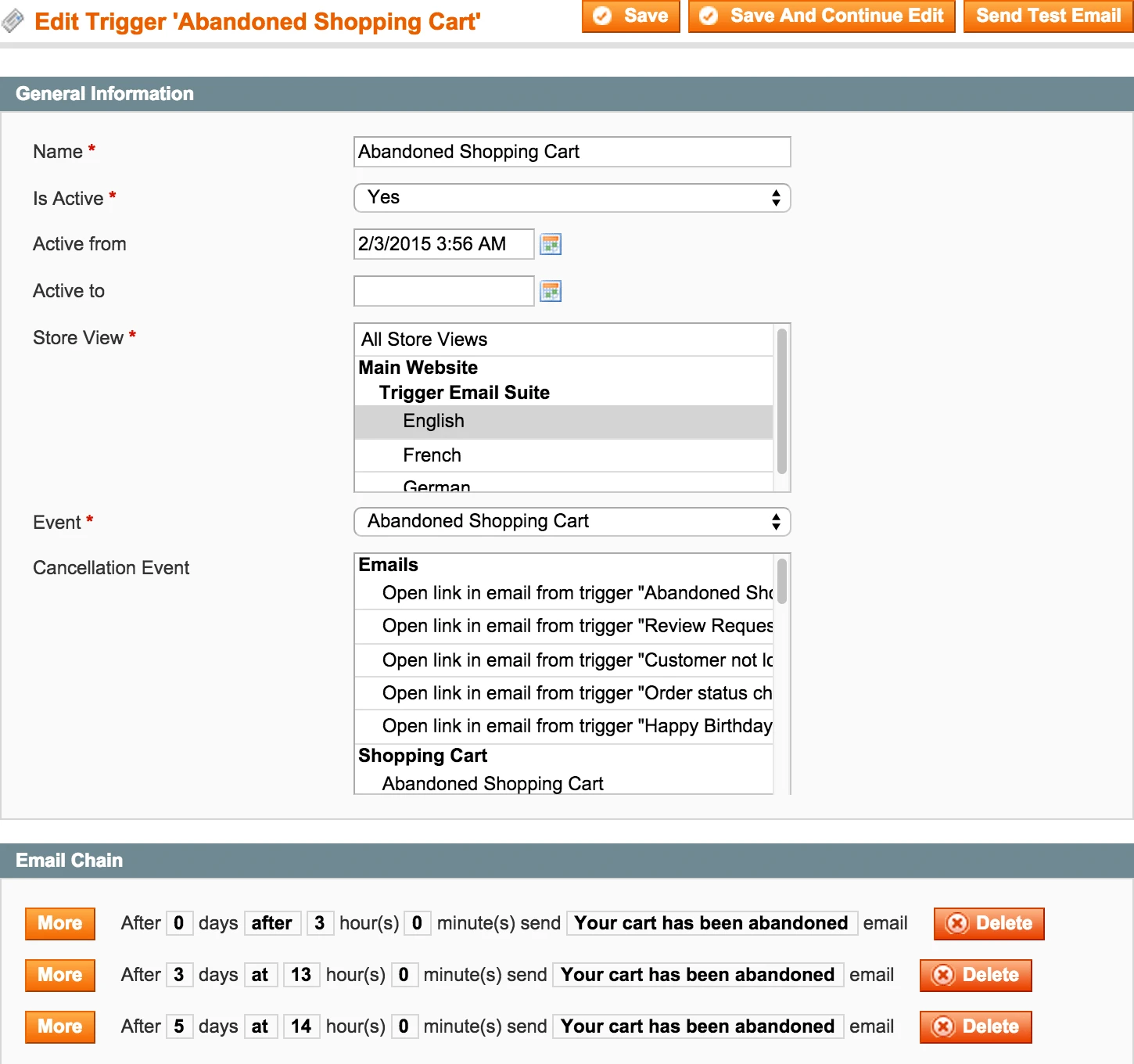Delete the 3 days email chain row
The height and width of the screenshot is (1064, 1134).
975,975
